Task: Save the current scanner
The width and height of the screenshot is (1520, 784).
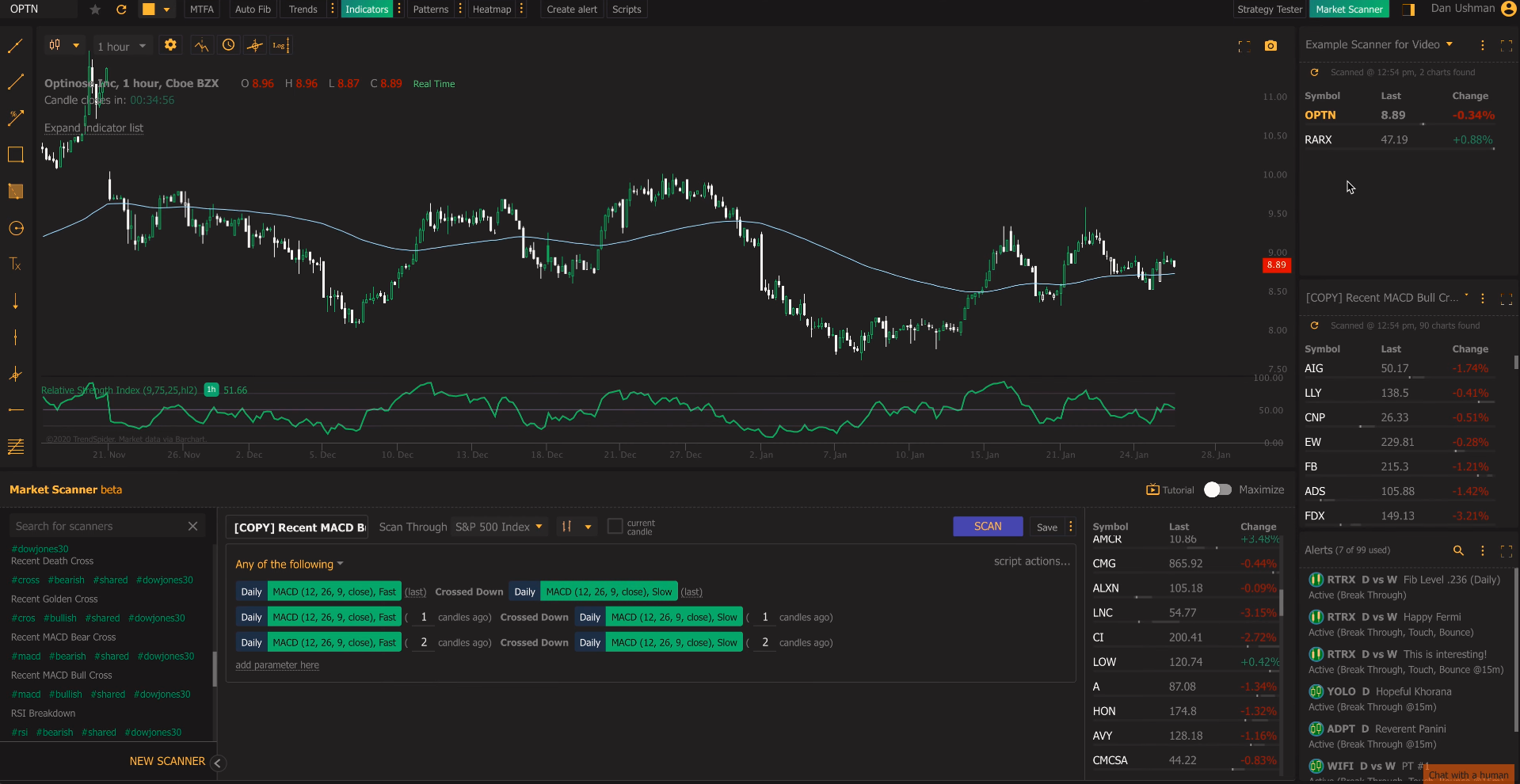Action: [1047, 527]
